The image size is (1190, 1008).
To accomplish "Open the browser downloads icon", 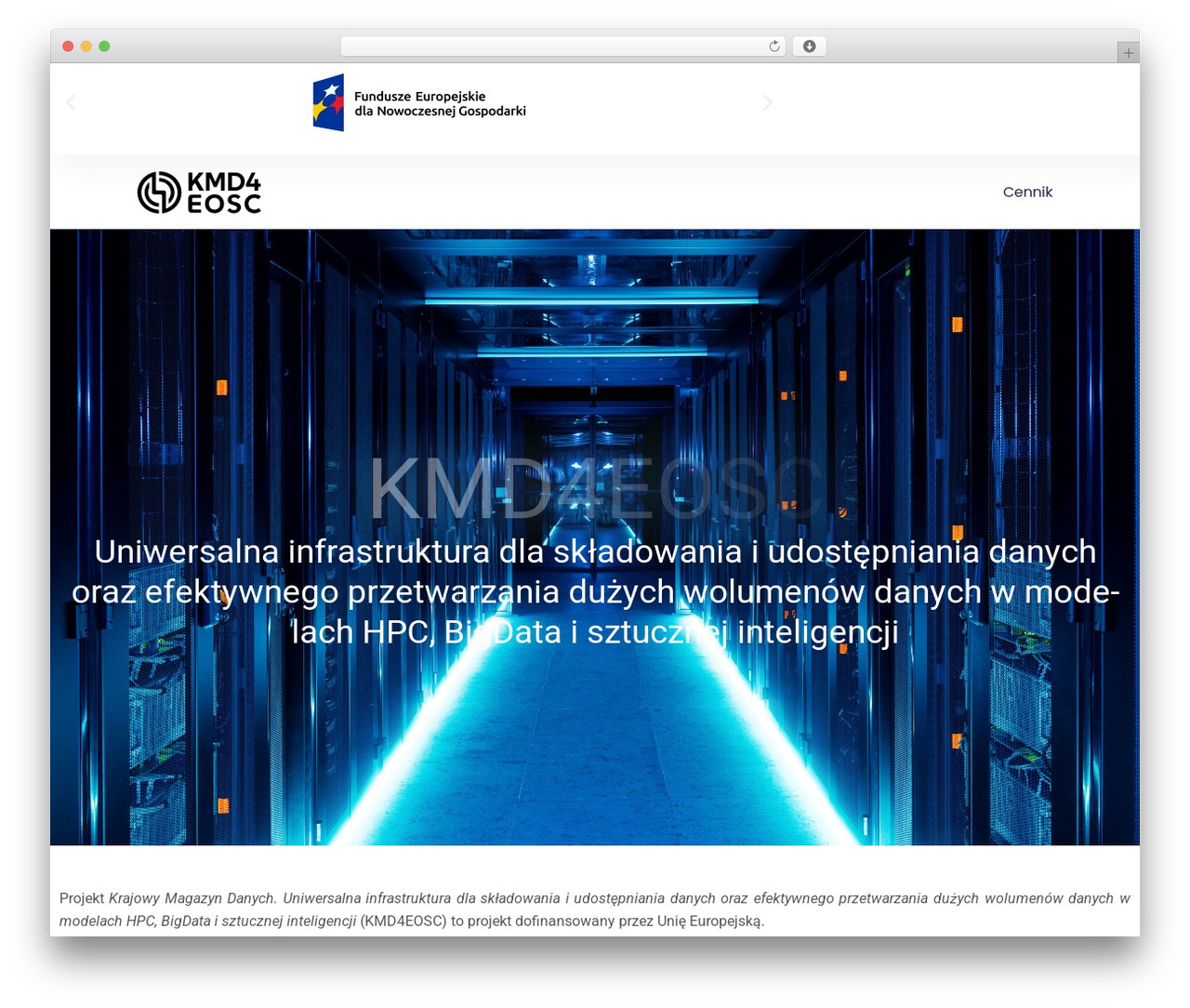I will 809,46.
